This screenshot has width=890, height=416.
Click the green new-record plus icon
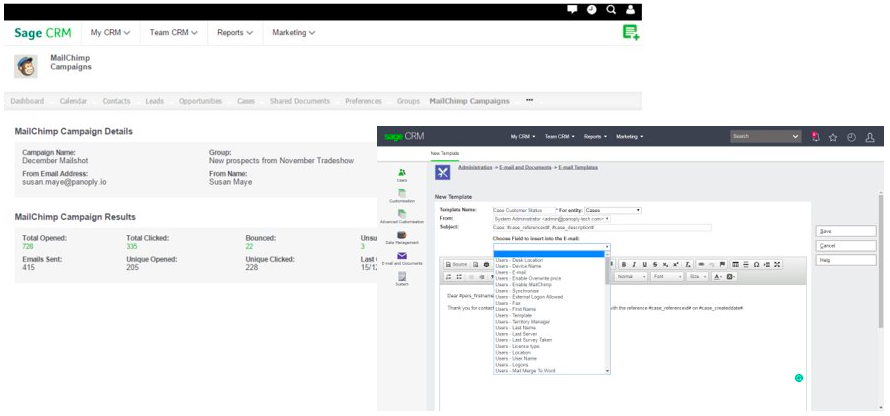631,32
